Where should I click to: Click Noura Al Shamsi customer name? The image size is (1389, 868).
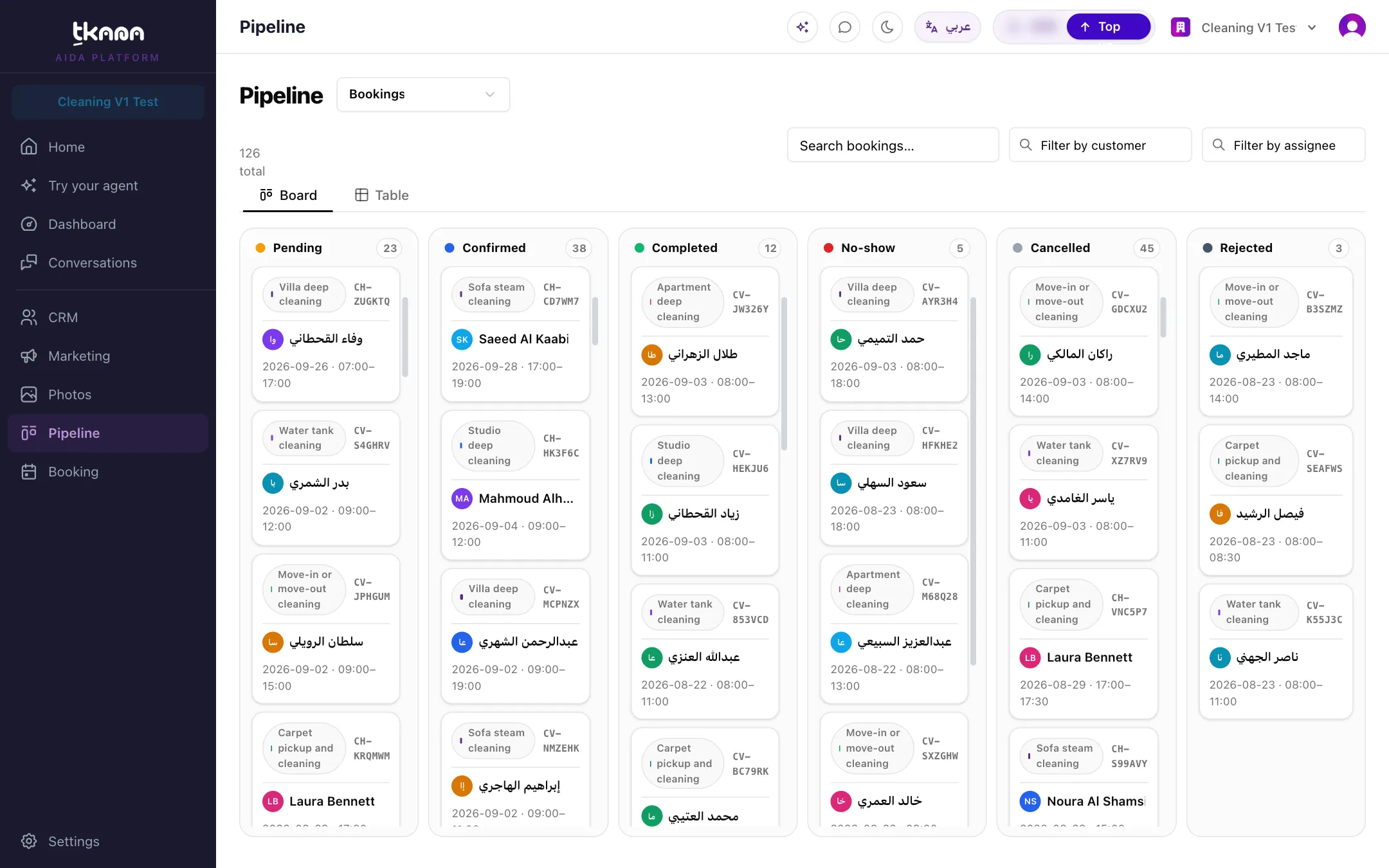pyautogui.click(x=1096, y=801)
